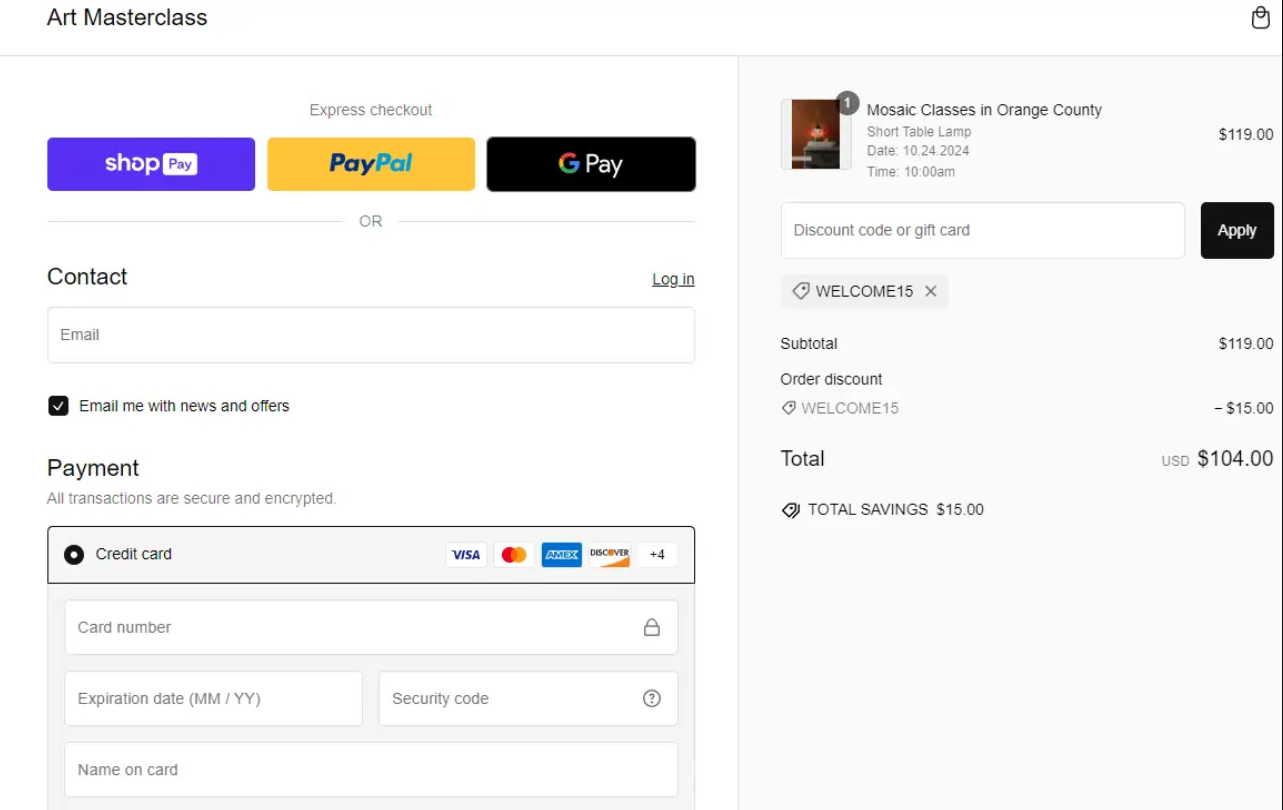The width and height of the screenshot is (1283, 810).
Task: Focus the Expiration date field
Action: click(213, 699)
